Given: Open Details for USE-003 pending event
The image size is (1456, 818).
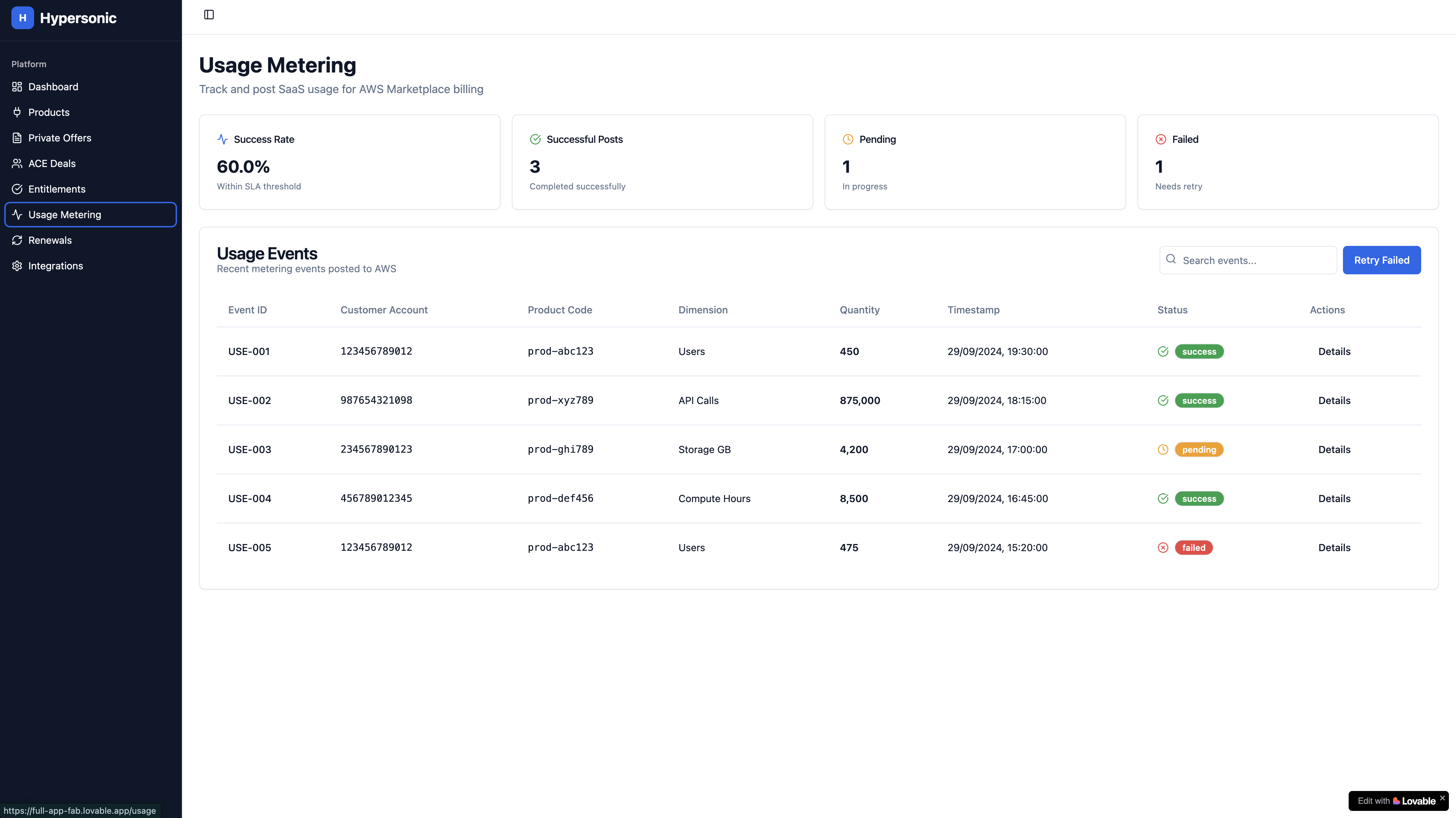Looking at the screenshot, I should click(1334, 450).
